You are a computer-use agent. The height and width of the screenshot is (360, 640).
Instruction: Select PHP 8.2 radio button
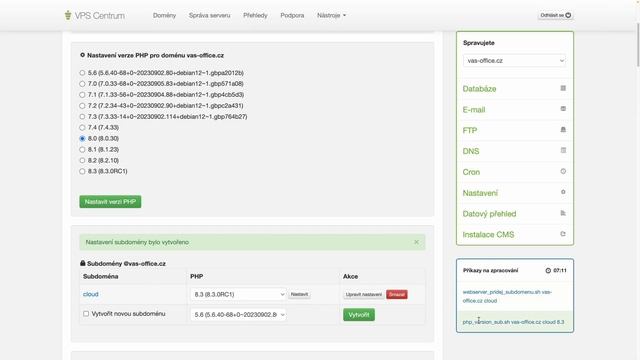[82, 160]
